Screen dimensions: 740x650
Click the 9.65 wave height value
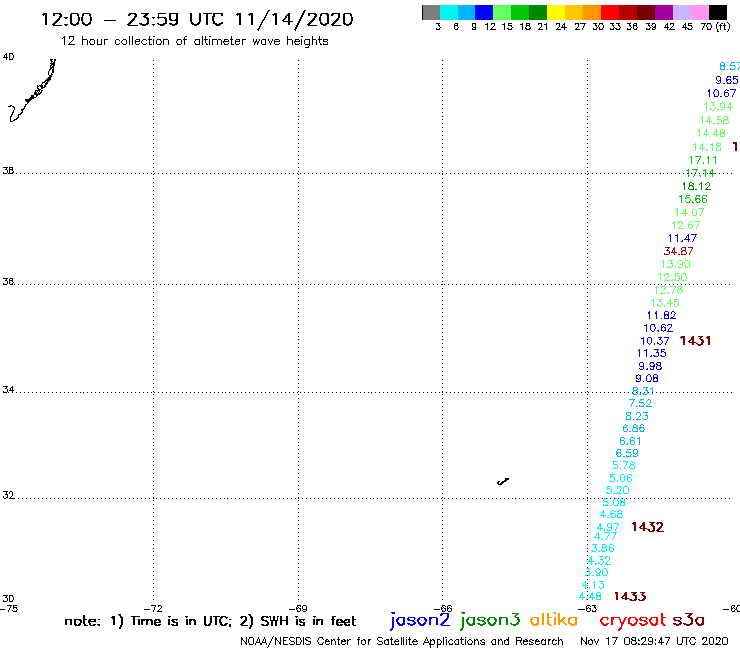(727, 80)
